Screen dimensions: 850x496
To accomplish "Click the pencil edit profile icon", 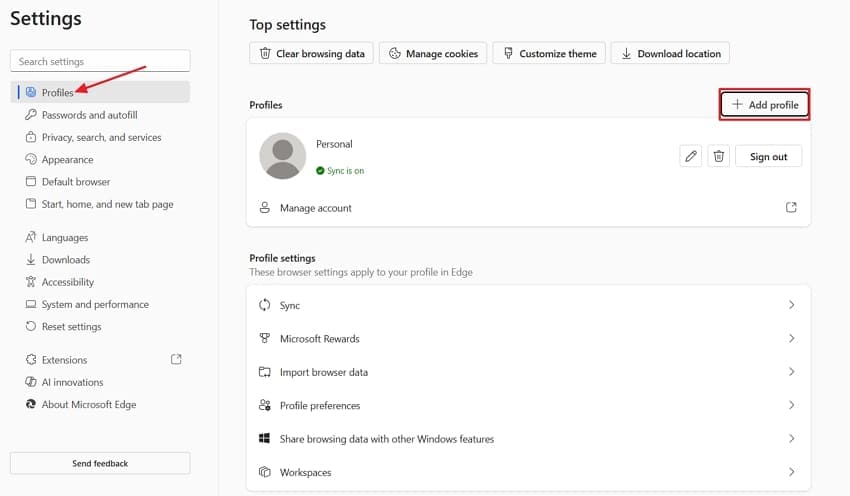I will click(x=691, y=157).
